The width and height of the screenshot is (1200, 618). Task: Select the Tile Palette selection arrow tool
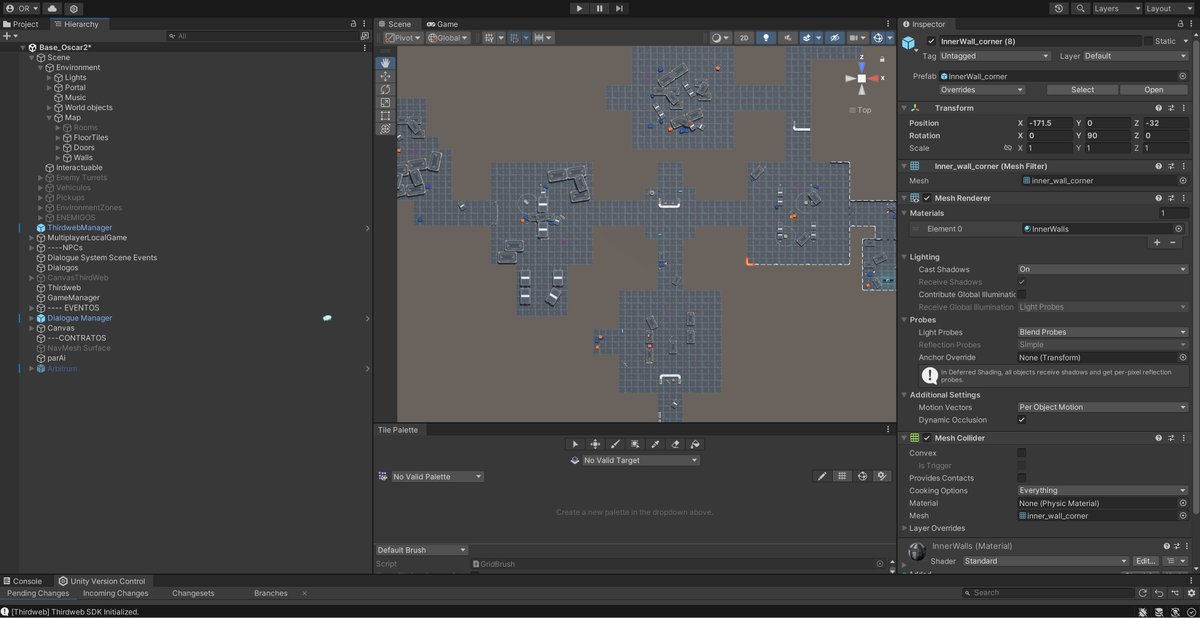tap(575, 444)
